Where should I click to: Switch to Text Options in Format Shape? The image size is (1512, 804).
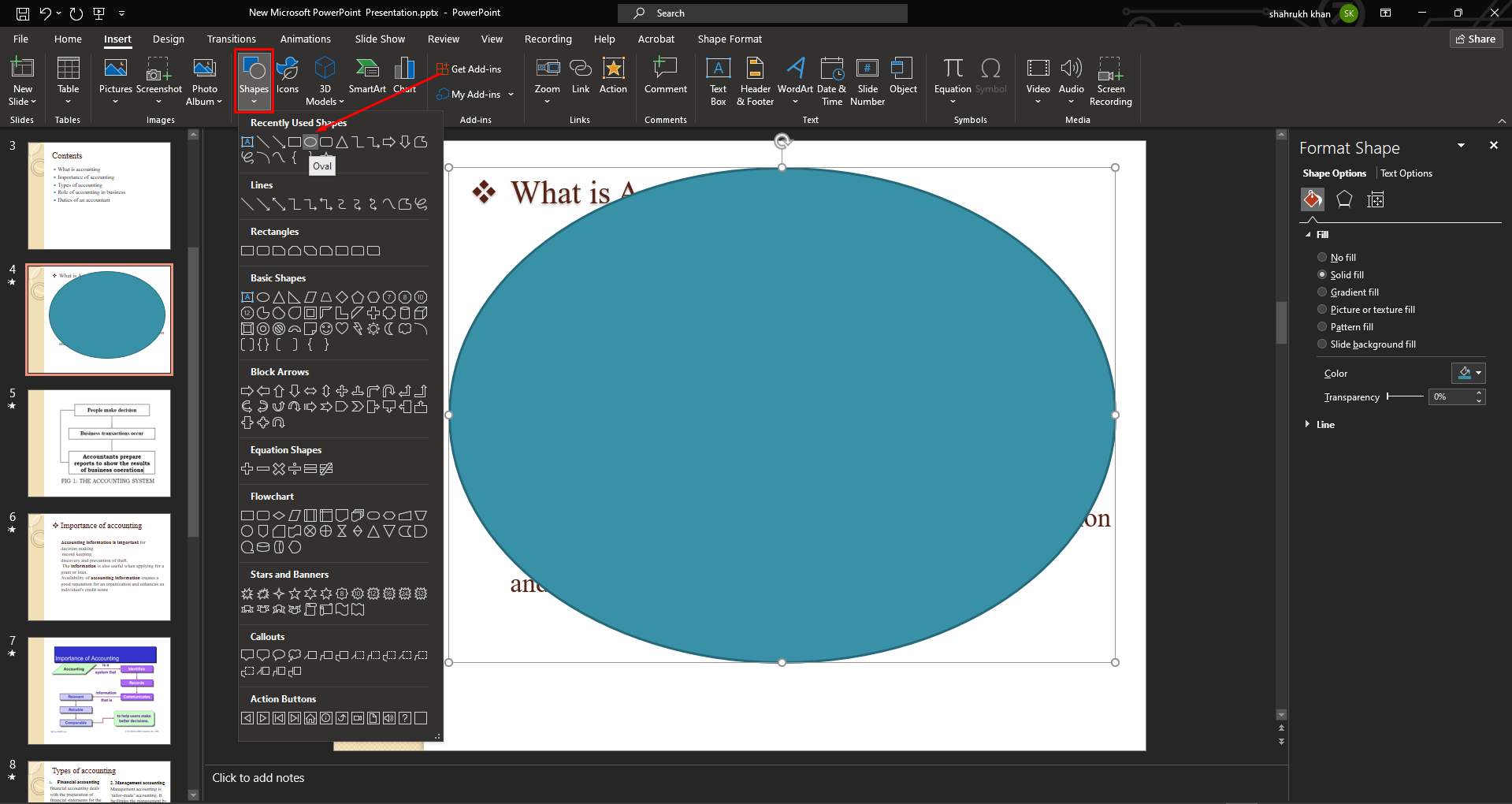pyautogui.click(x=1406, y=173)
